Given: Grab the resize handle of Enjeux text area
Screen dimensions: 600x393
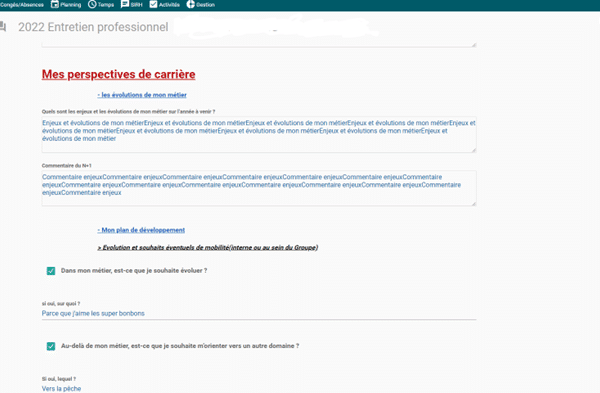Looking at the screenshot, I should (474, 150).
